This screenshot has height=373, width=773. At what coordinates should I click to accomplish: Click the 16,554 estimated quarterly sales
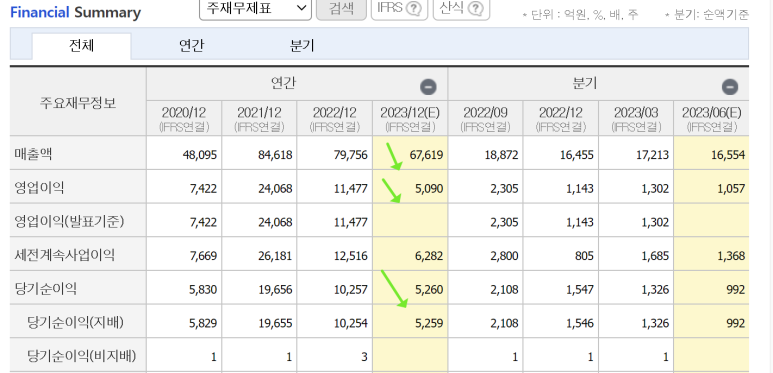click(728, 155)
